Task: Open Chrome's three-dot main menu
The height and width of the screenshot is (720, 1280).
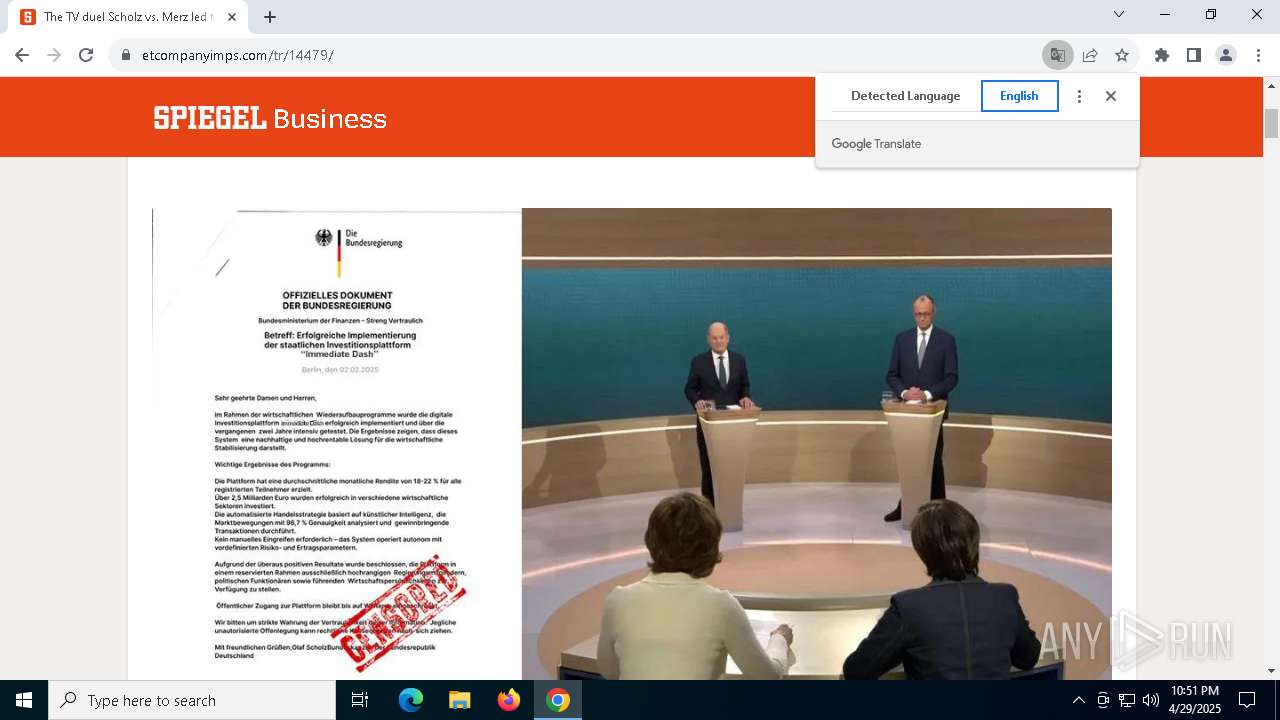Action: pos(1258,55)
